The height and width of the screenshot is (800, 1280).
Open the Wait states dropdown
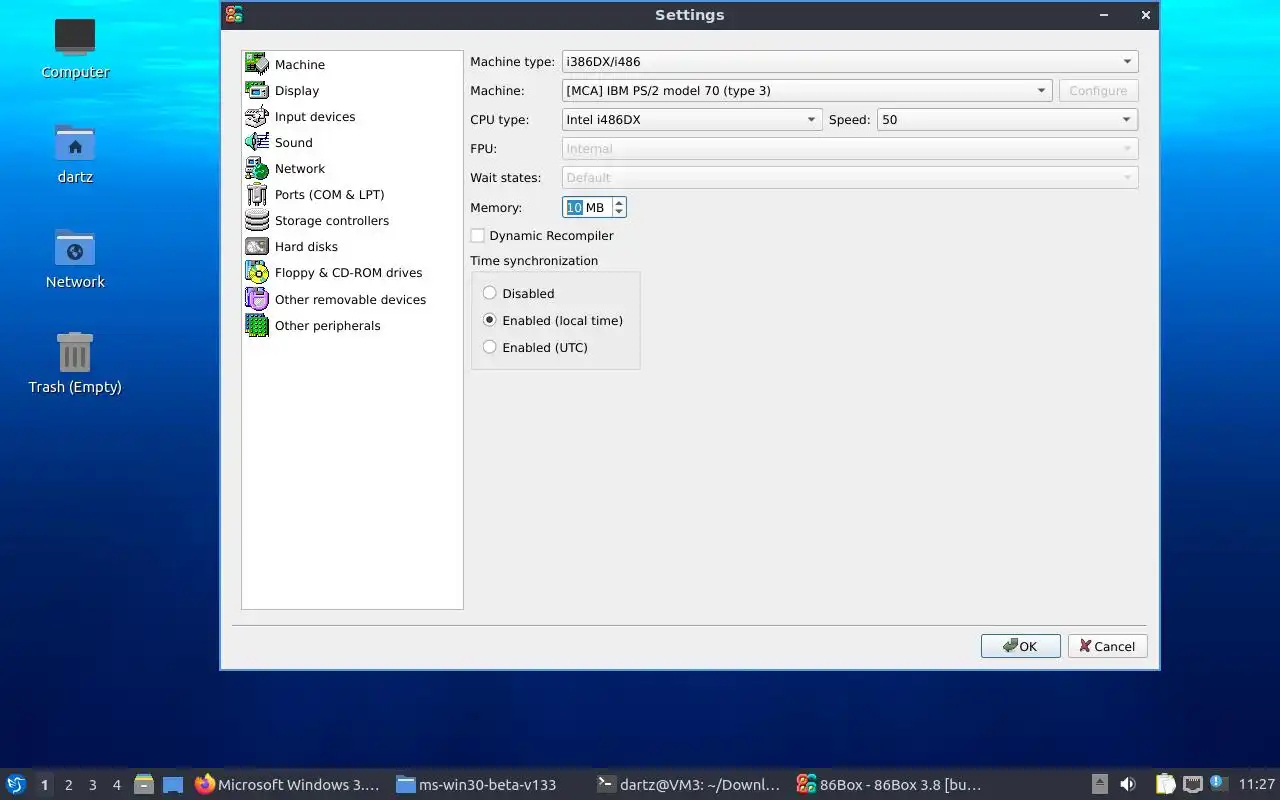tap(850, 177)
